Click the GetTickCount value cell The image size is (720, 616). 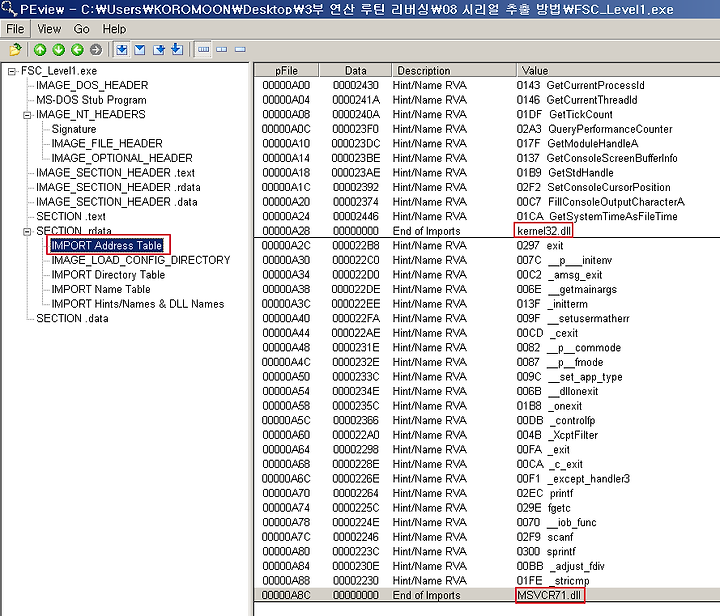tap(564, 115)
